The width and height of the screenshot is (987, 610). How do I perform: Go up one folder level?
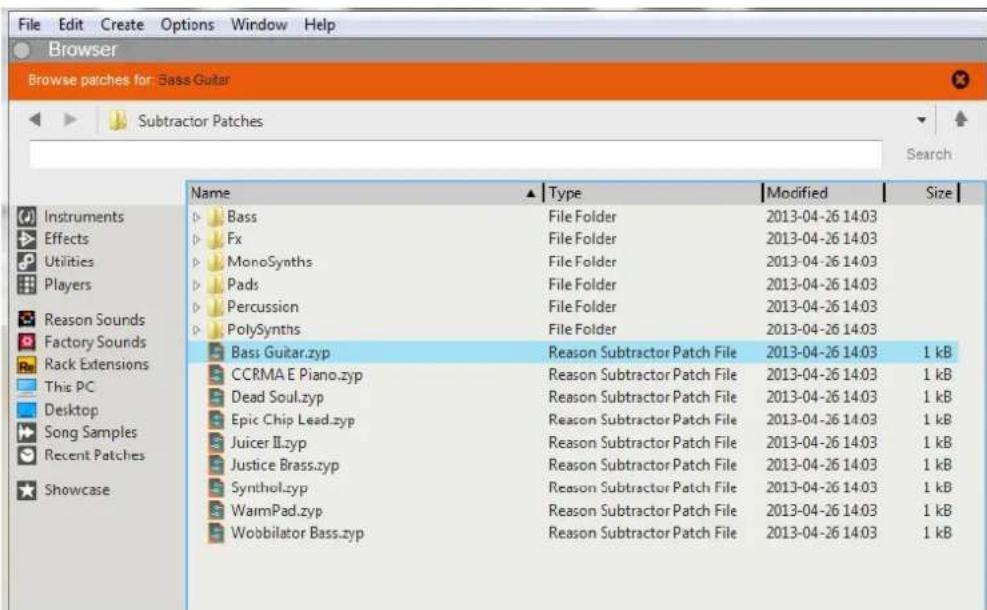(961, 119)
